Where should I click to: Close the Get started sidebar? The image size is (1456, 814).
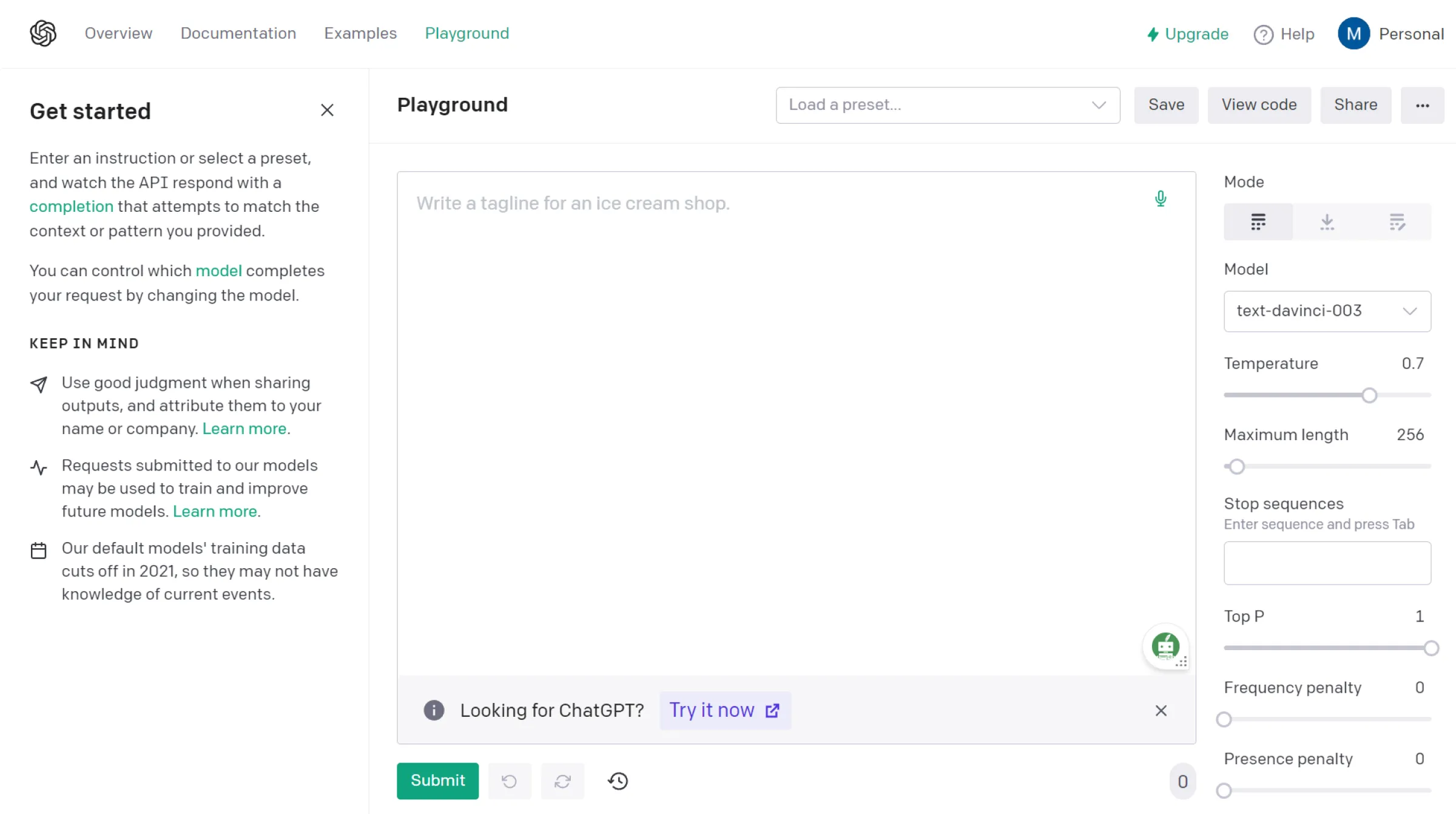tap(327, 110)
